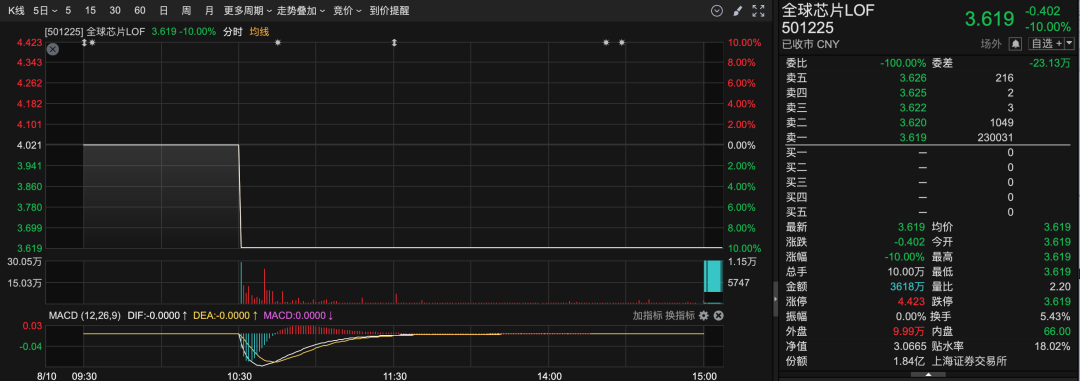This screenshot has width=1080, height=381.
Task: Switch to daily 日 period
Action: [x=163, y=10]
